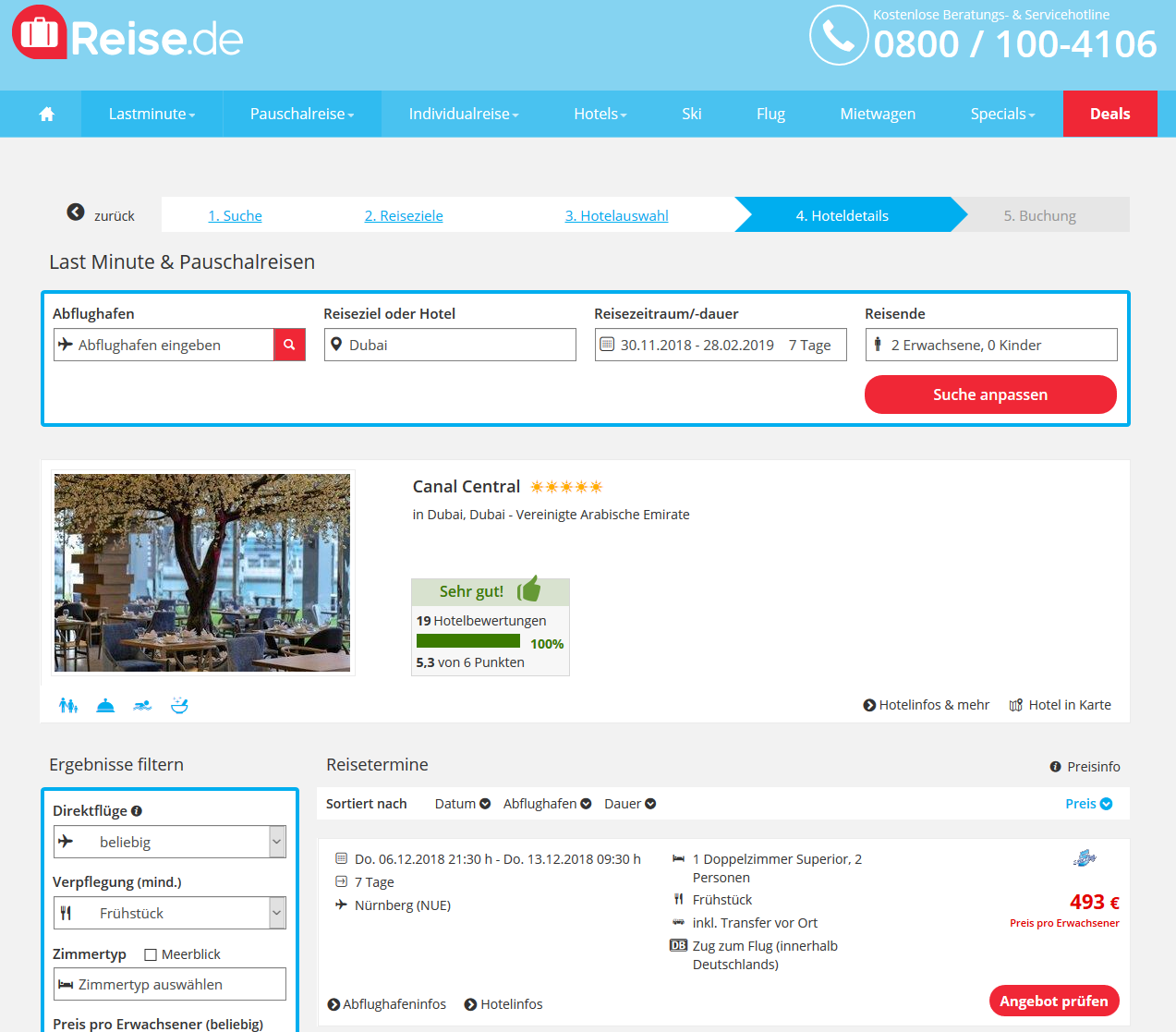Viewport: 1176px width, 1032px height.
Task: Open the Direktflüge beliebig dropdown
Action: [170, 842]
